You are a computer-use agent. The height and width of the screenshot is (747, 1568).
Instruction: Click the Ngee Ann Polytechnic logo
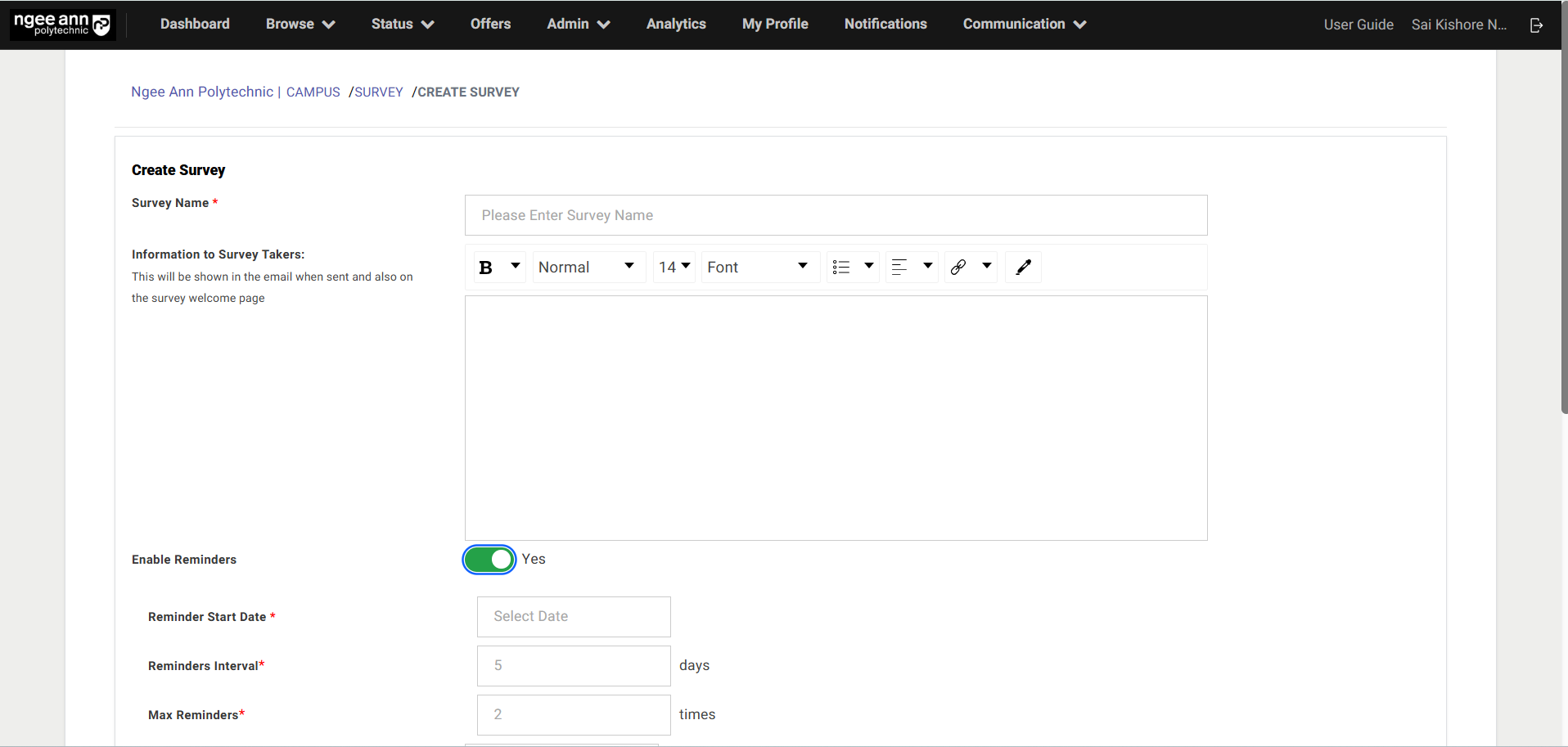[62, 25]
